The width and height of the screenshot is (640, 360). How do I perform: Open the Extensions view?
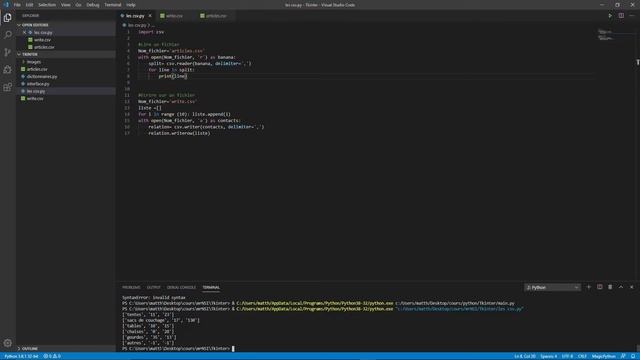pyautogui.click(x=7, y=87)
